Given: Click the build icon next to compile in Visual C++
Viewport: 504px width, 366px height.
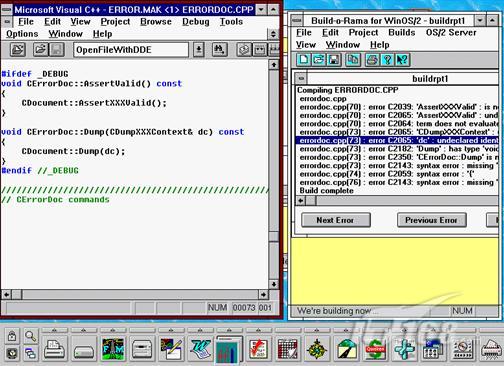Looking at the screenshot, I should [260, 50].
